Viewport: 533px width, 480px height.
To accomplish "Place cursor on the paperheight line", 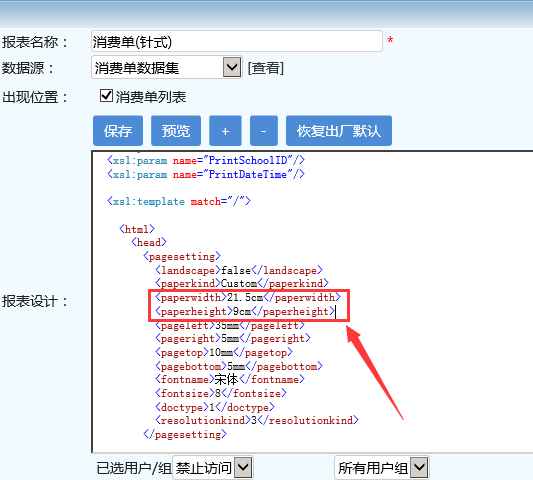I will coord(245,311).
